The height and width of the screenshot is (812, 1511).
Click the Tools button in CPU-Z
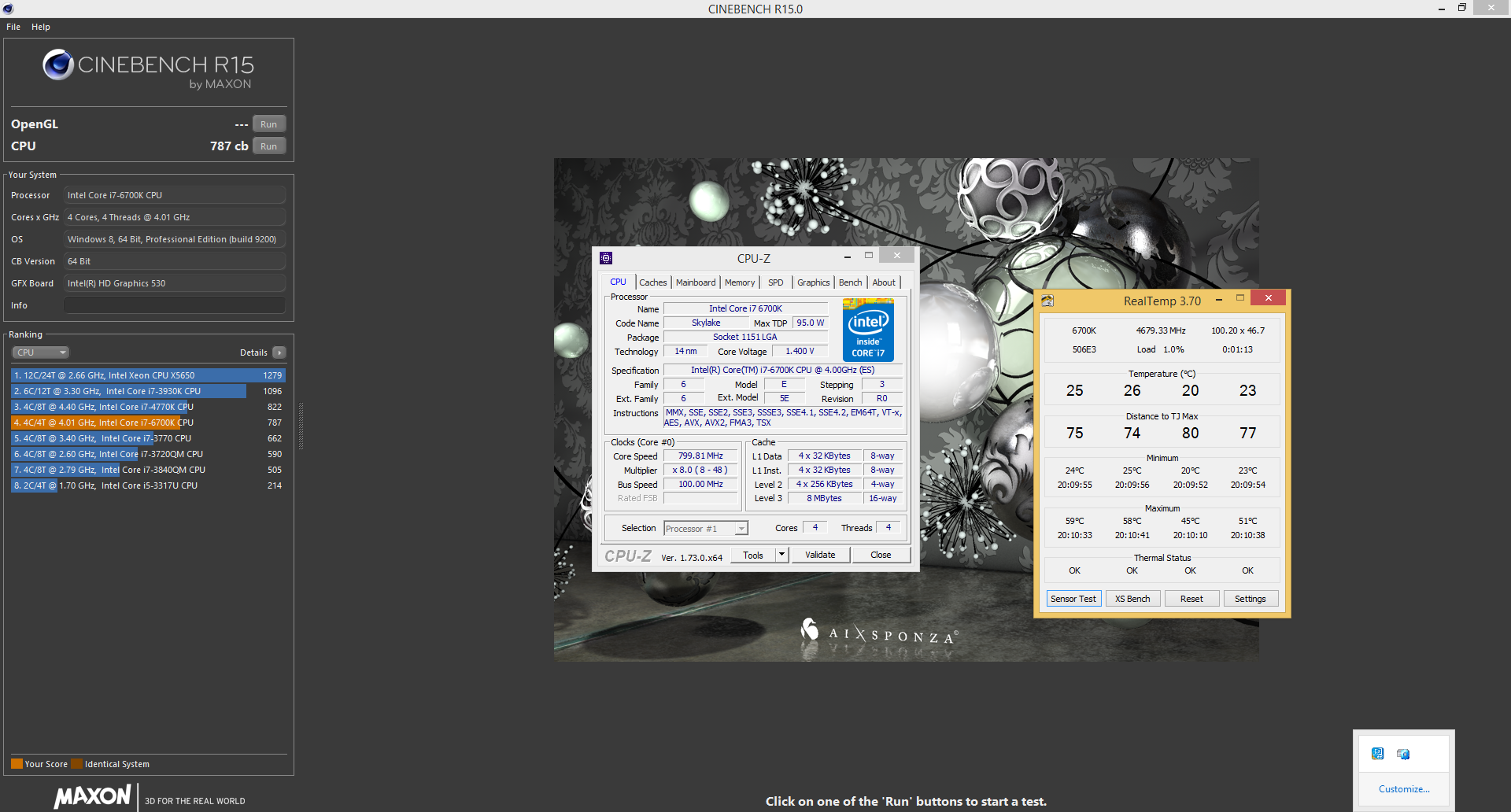[753, 555]
